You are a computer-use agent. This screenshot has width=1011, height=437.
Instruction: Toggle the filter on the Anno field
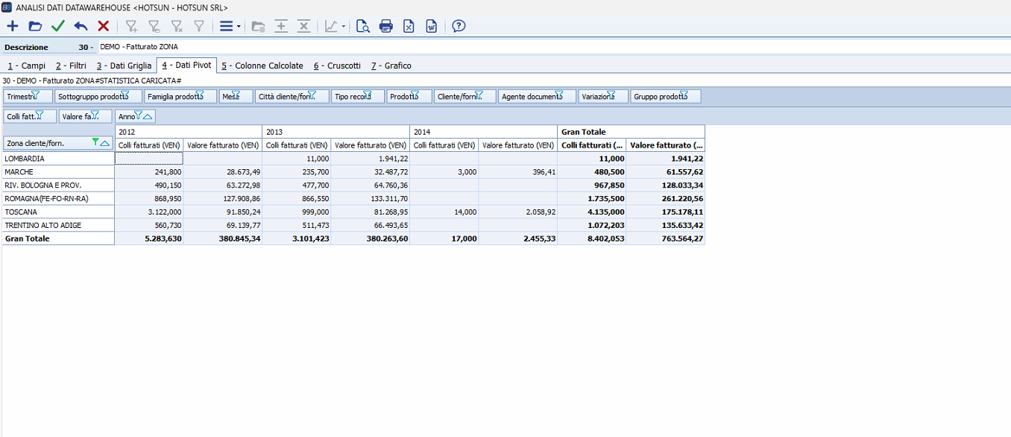tap(139, 116)
